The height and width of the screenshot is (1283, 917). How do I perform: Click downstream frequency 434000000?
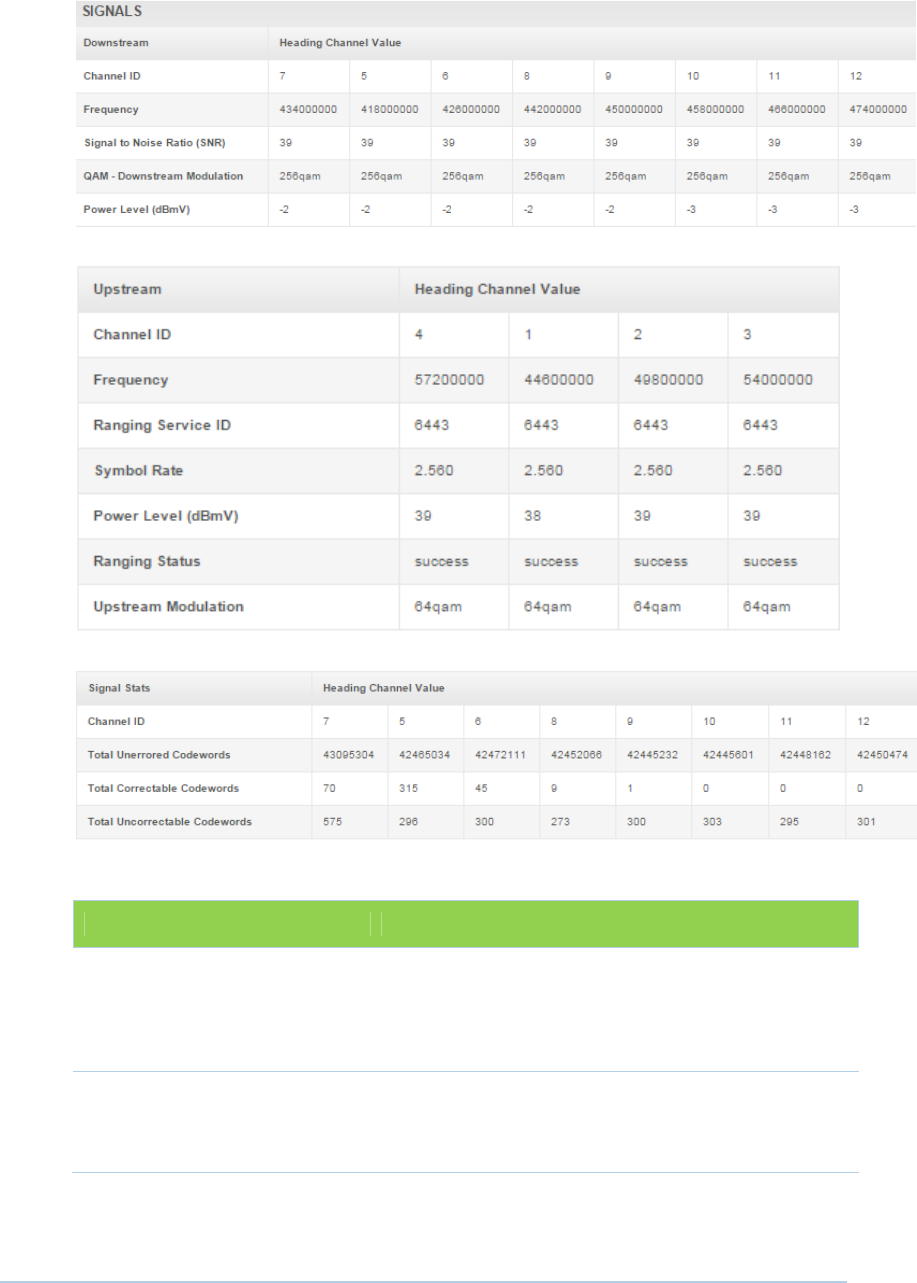pos(308,109)
